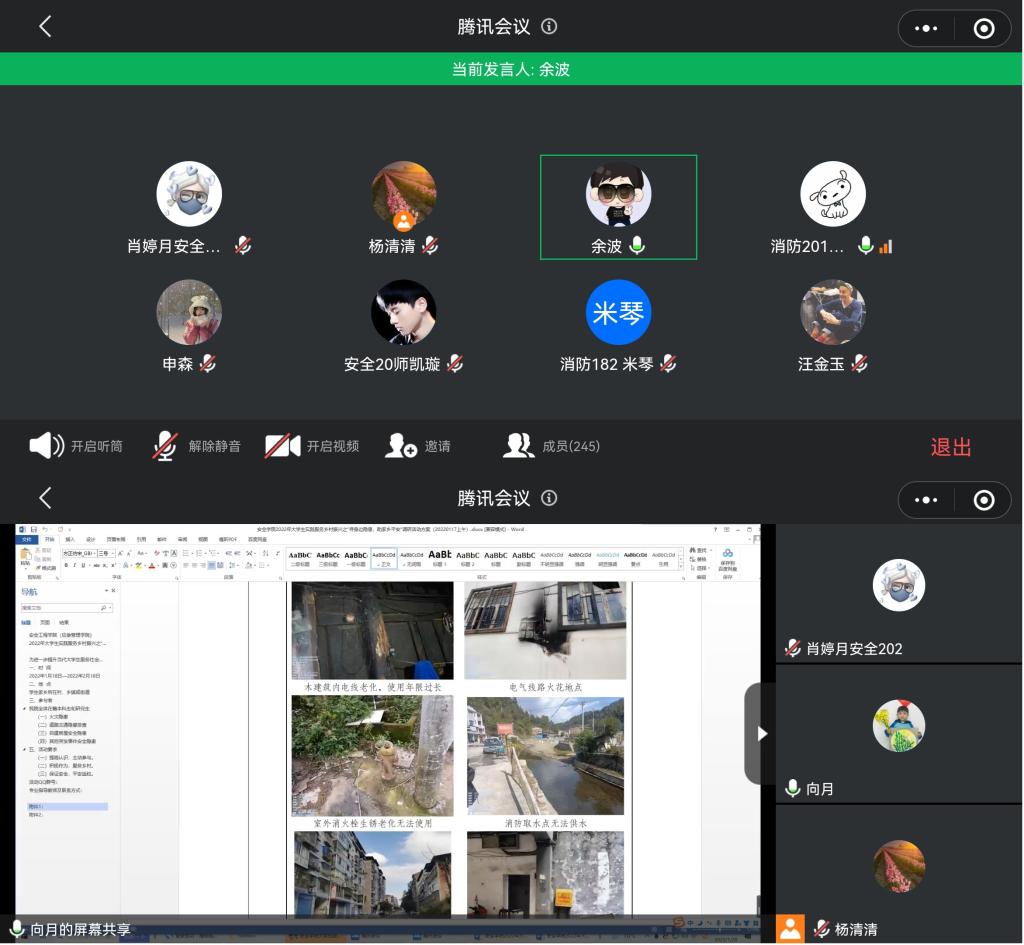Collapse the 五、活动要求 heading in navigation tree
The height and width of the screenshot is (945, 1024).
point(24,748)
